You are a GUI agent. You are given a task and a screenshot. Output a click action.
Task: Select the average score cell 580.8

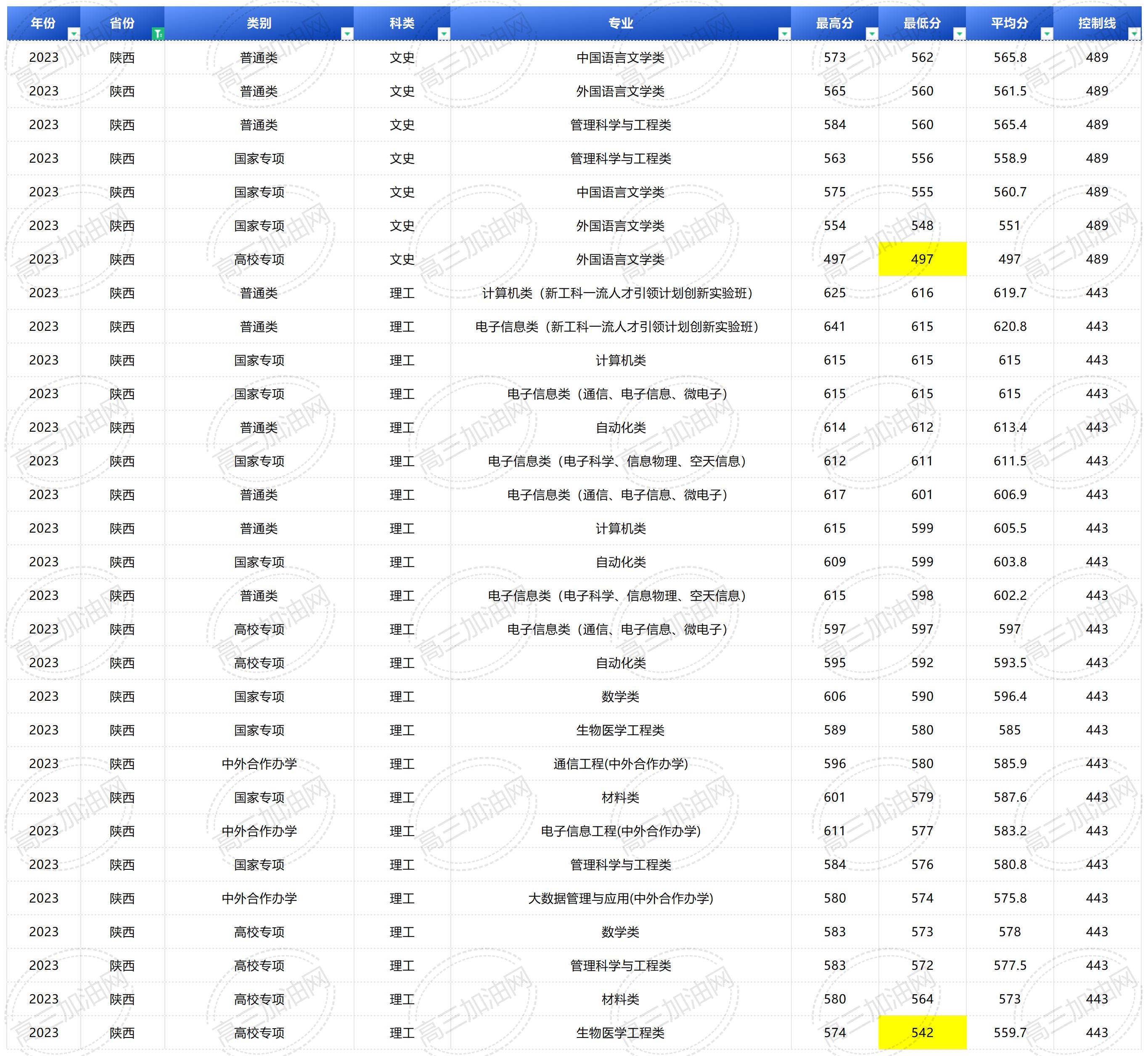click(x=1010, y=865)
